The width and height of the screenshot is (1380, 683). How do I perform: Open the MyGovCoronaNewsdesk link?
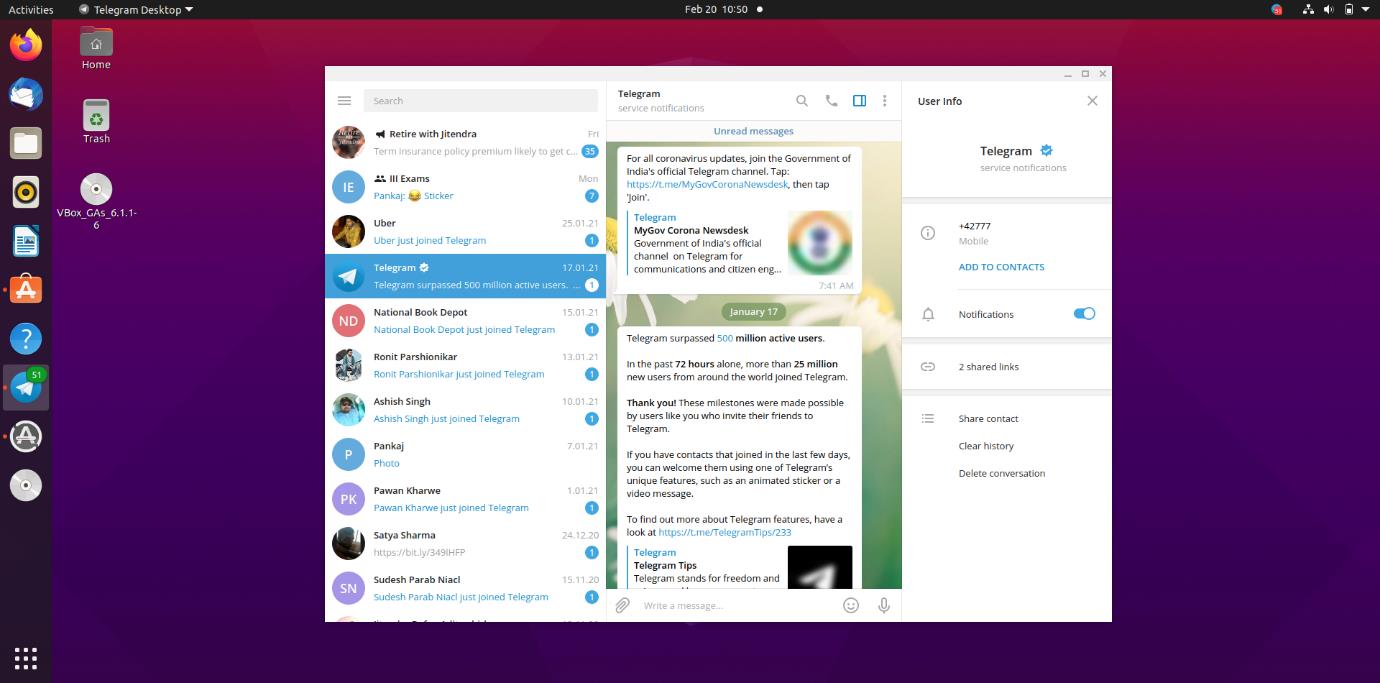[707, 185]
